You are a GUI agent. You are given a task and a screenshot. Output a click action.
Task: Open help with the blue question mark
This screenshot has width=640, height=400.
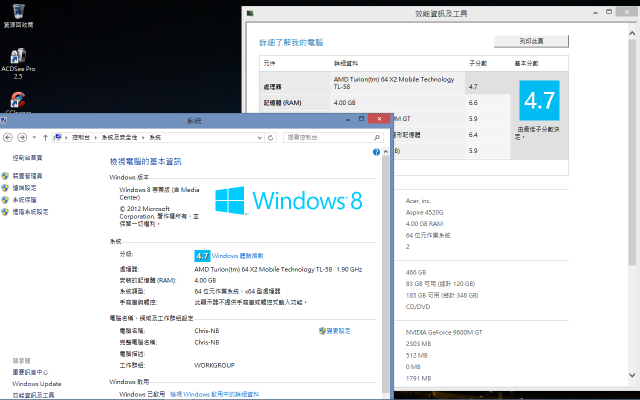376,152
